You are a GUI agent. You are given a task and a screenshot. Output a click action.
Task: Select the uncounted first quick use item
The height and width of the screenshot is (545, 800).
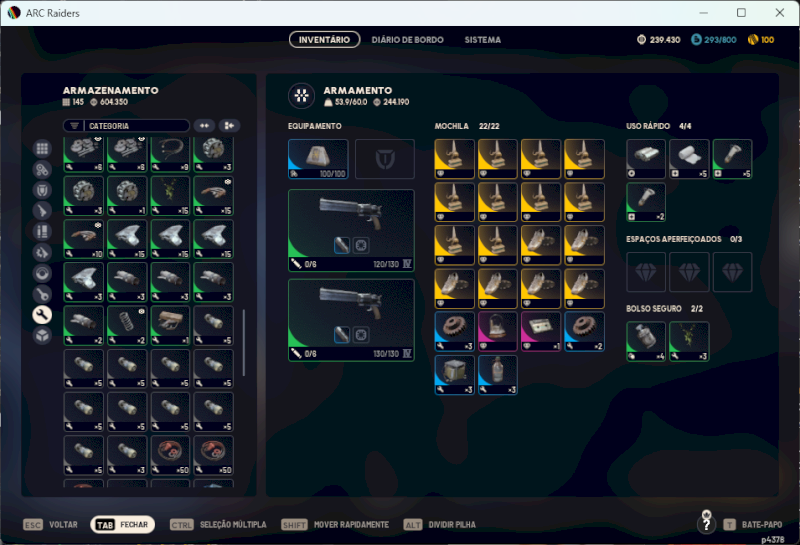pos(646,159)
